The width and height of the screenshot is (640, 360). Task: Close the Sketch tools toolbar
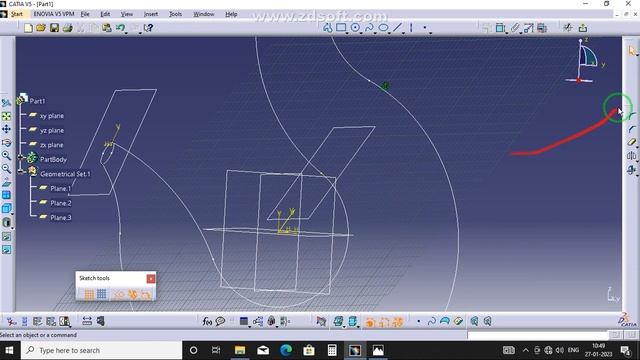click(151, 278)
